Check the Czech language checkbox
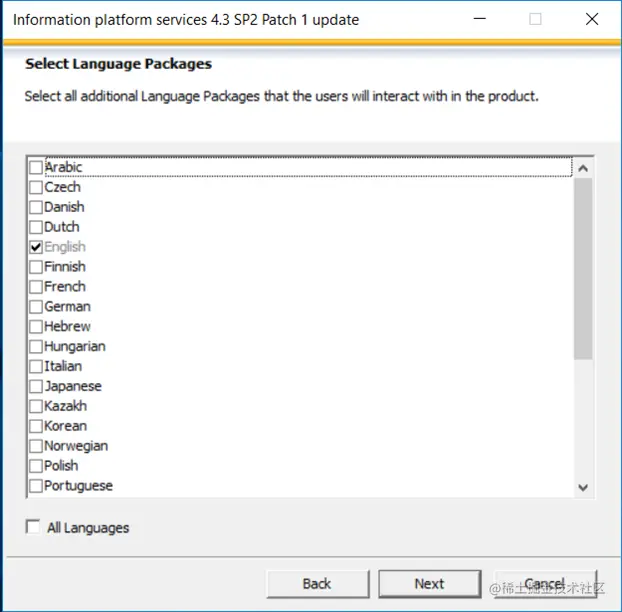622x612 pixels. 36,187
